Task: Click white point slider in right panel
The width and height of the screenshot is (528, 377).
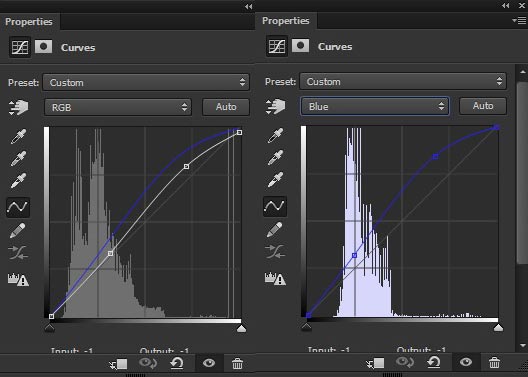Action: pyautogui.click(x=498, y=327)
